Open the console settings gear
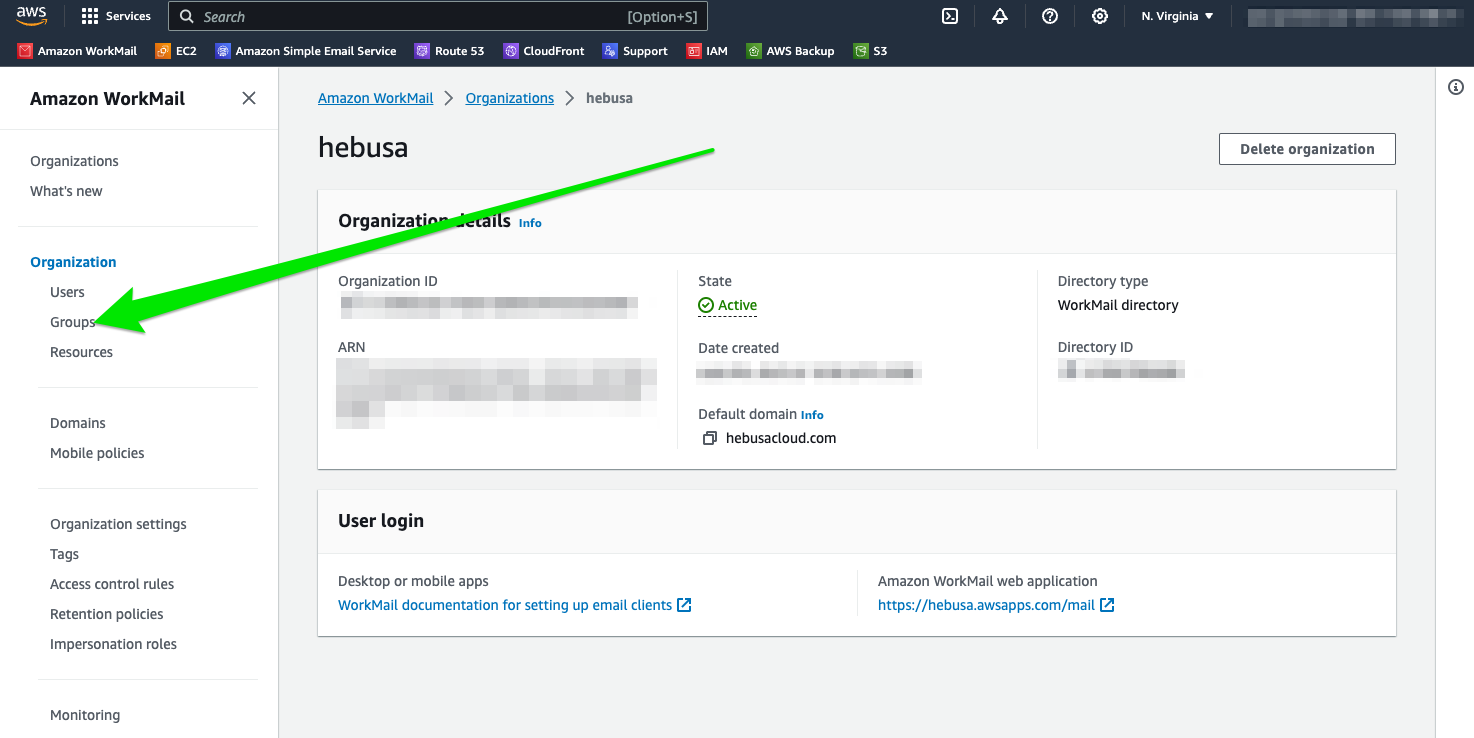This screenshot has width=1474, height=738. coord(1100,16)
